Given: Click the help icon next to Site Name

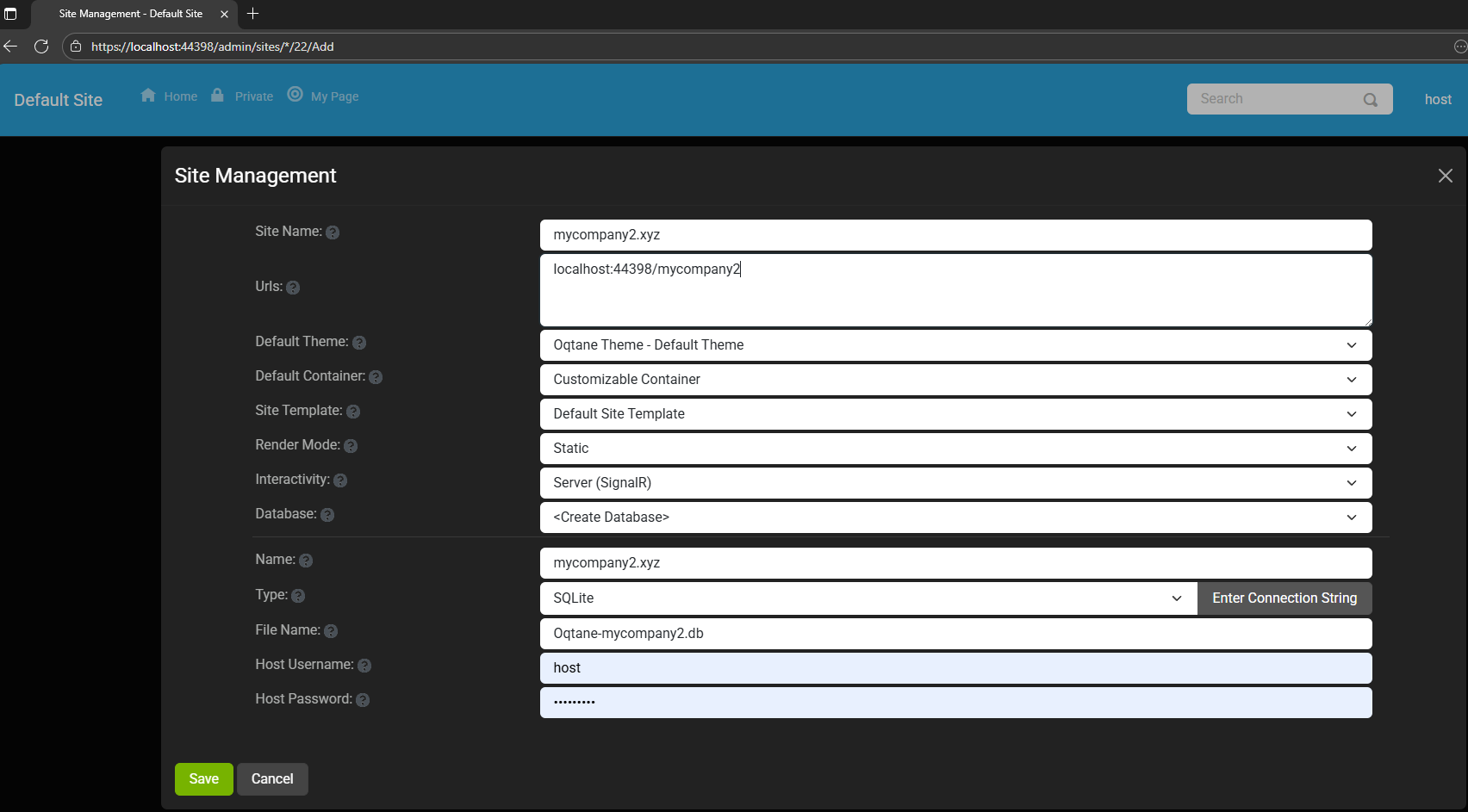Looking at the screenshot, I should (333, 232).
